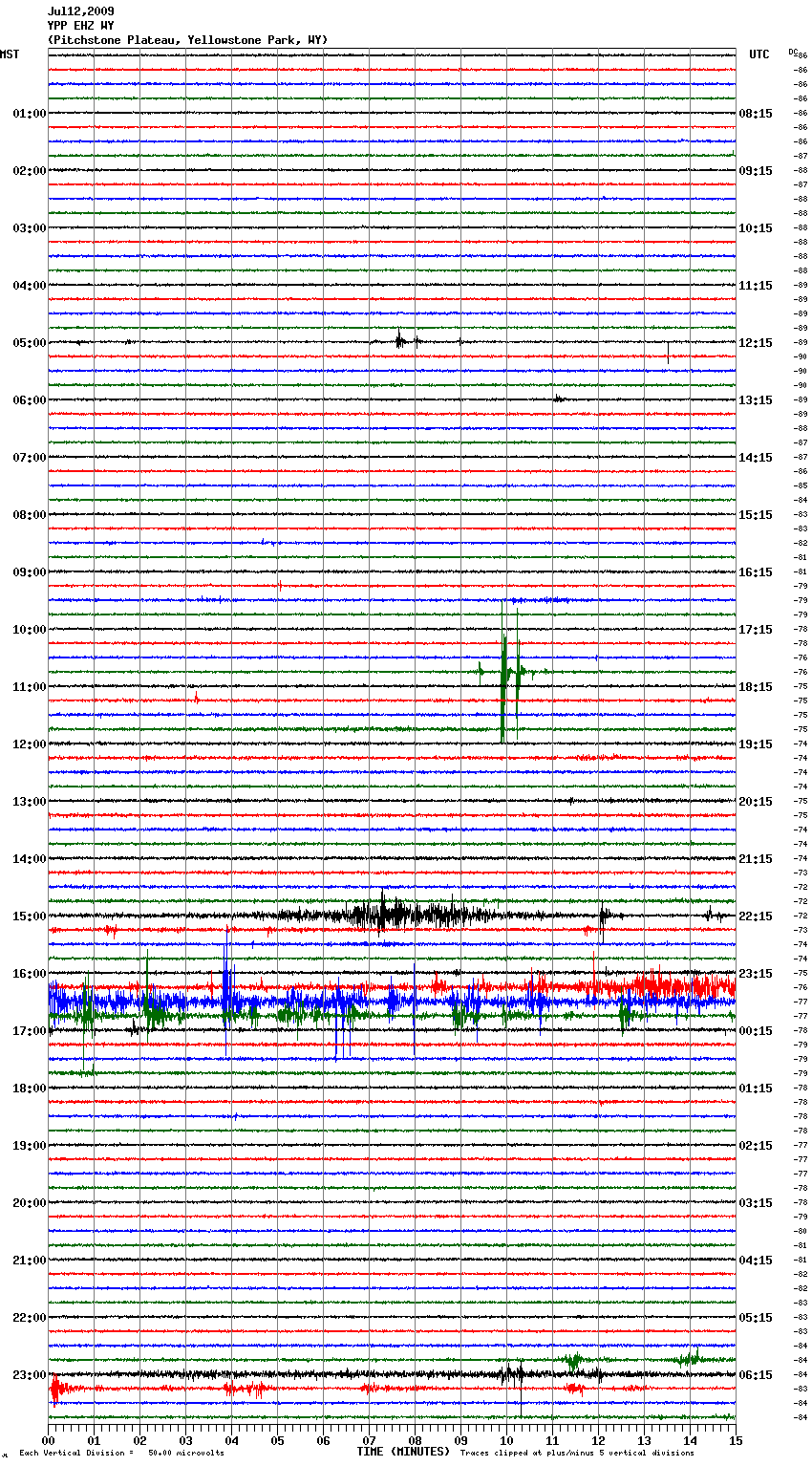Click the Traces clipped at plus/minus note
Viewport: 812px width, 1466px height.
pyautogui.click(x=577, y=1453)
